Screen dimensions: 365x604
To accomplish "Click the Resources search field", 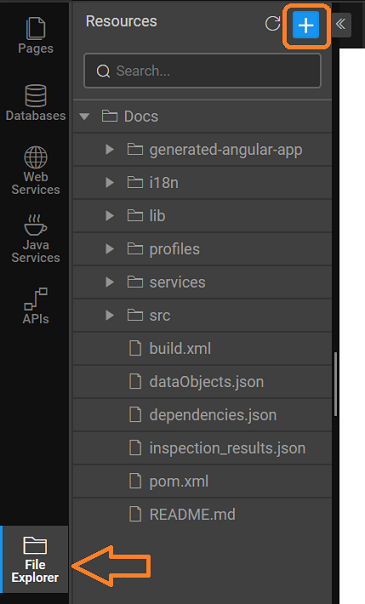I will (x=202, y=71).
